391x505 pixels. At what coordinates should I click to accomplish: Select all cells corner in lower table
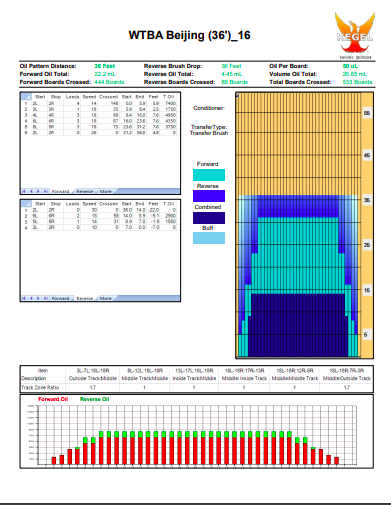[26, 203]
